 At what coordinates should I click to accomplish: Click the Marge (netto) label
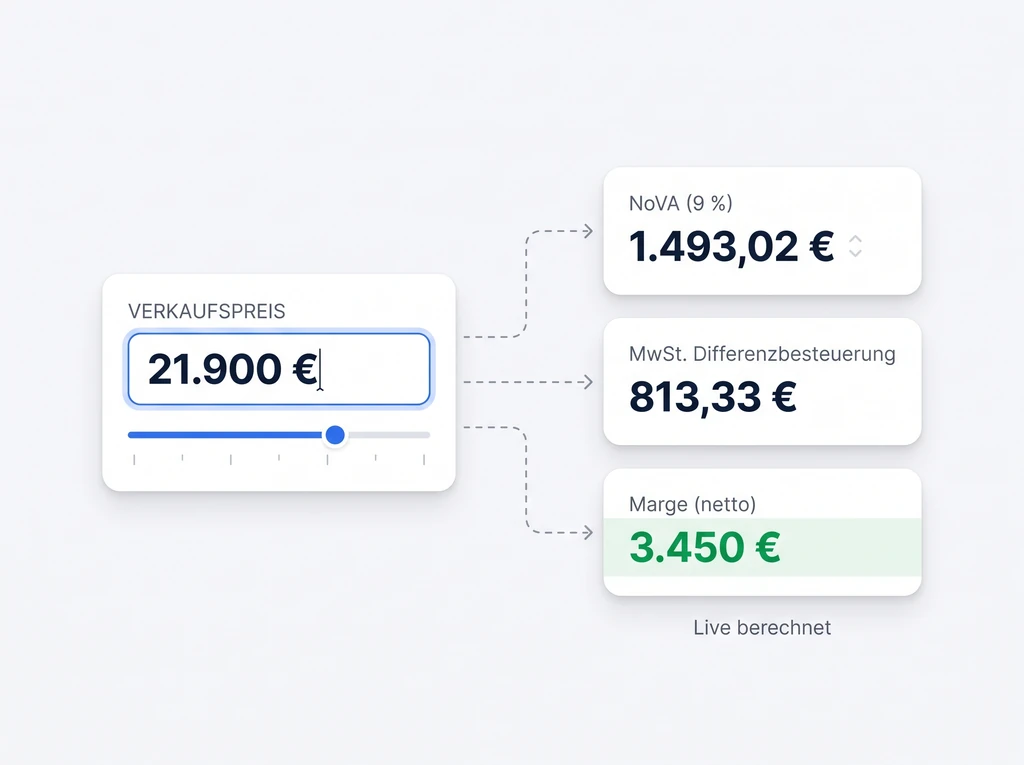pos(693,505)
